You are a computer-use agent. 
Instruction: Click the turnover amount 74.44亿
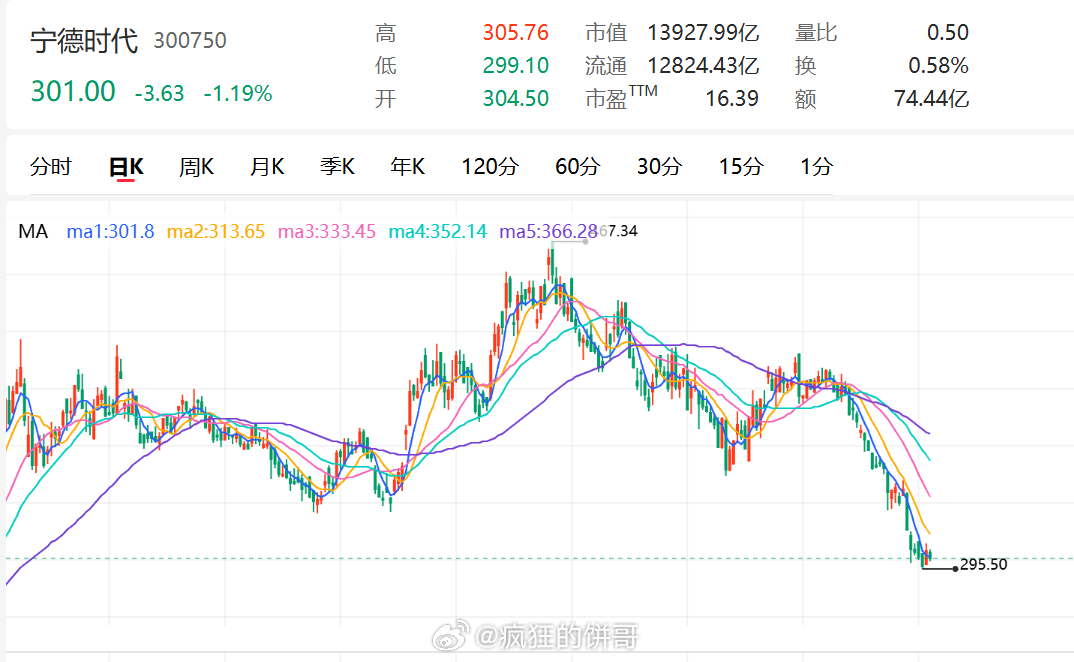click(x=932, y=98)
